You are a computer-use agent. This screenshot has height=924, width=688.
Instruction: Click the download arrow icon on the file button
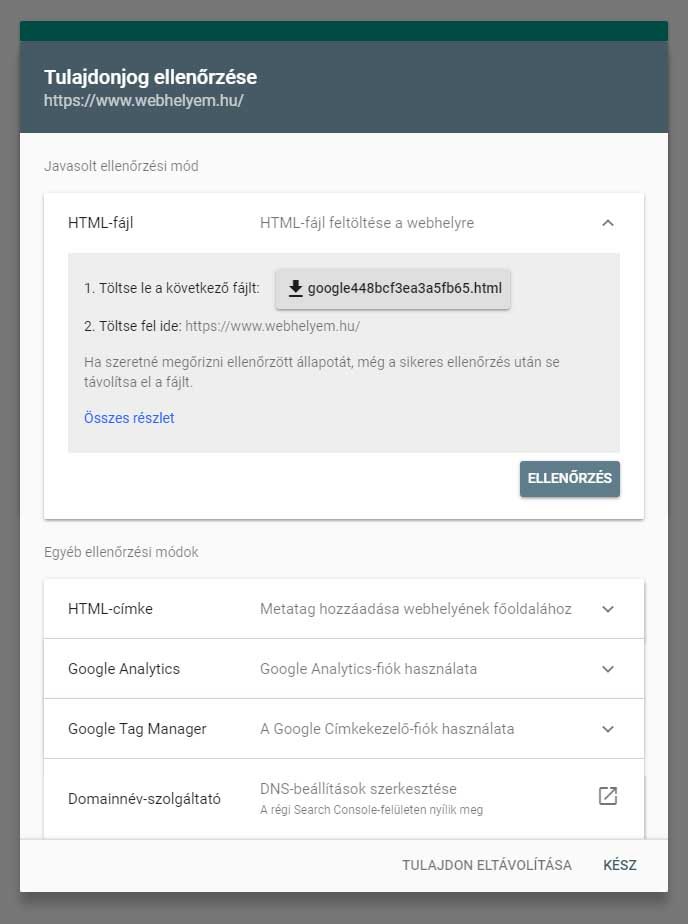pyautogui.click(x=295, y=288)
